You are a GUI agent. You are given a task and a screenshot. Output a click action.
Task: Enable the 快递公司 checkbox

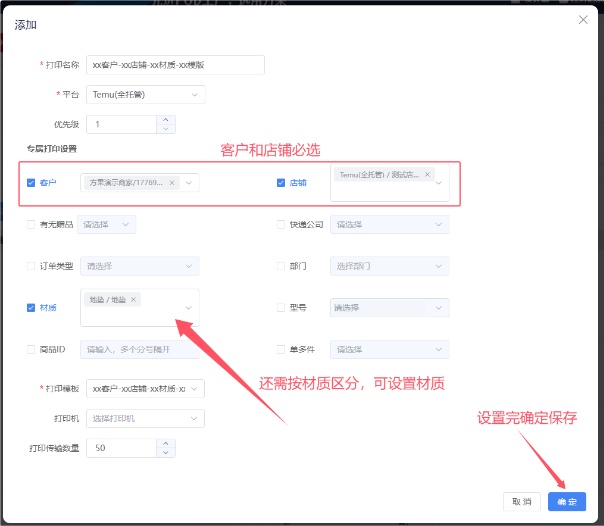pyautogui.click(x=281, y=224)
